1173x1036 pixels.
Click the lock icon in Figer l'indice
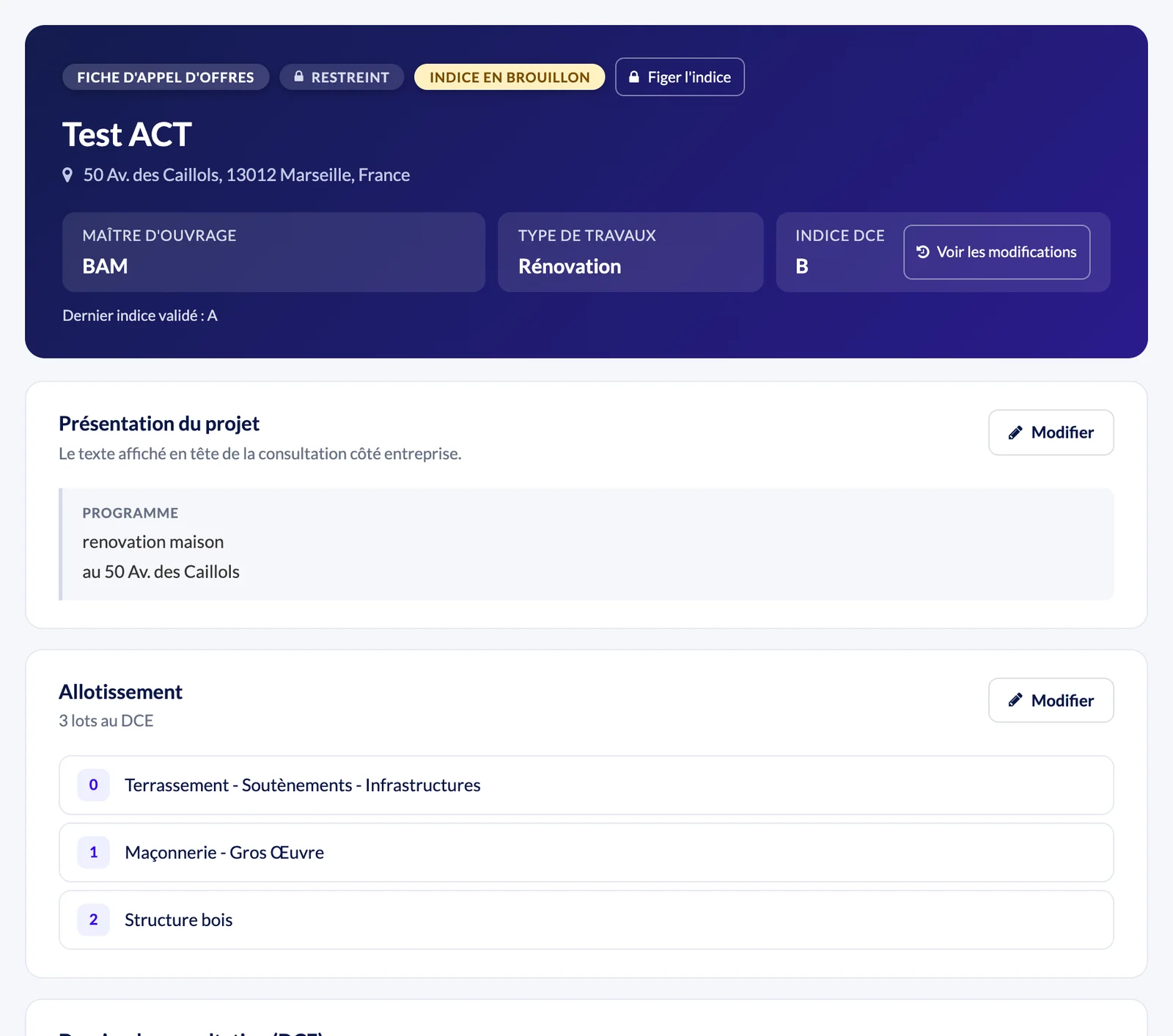[634, 77]
